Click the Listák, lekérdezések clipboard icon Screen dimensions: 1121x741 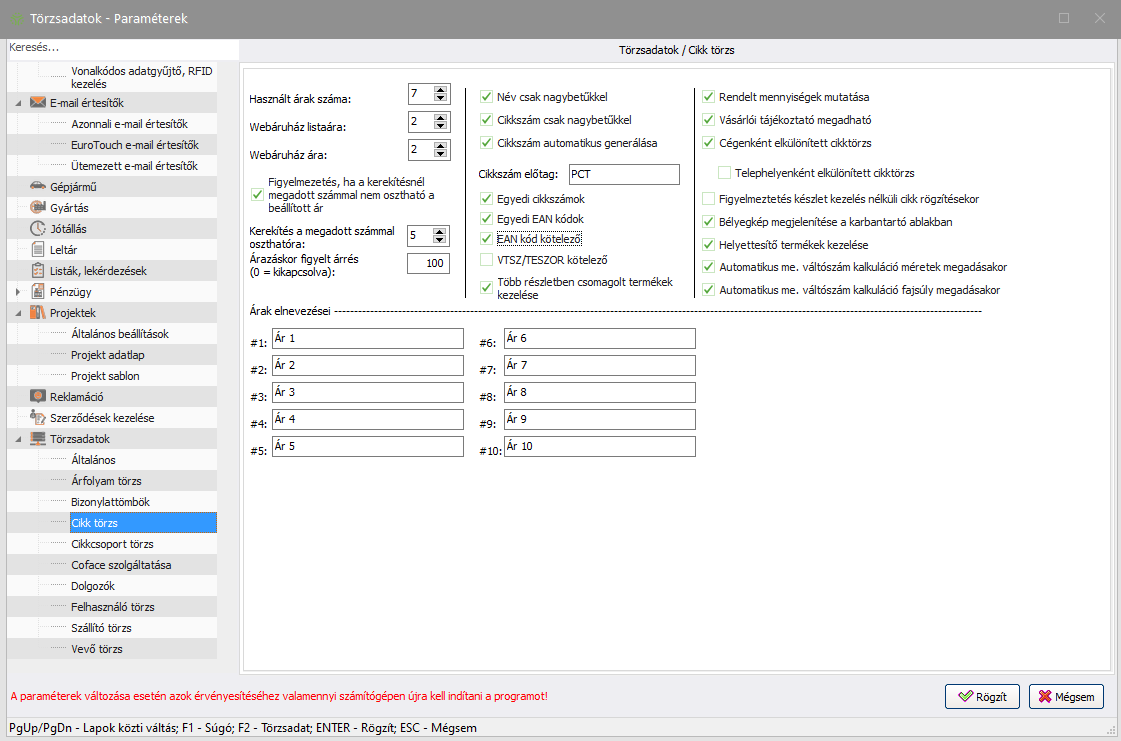pos(38,271)
